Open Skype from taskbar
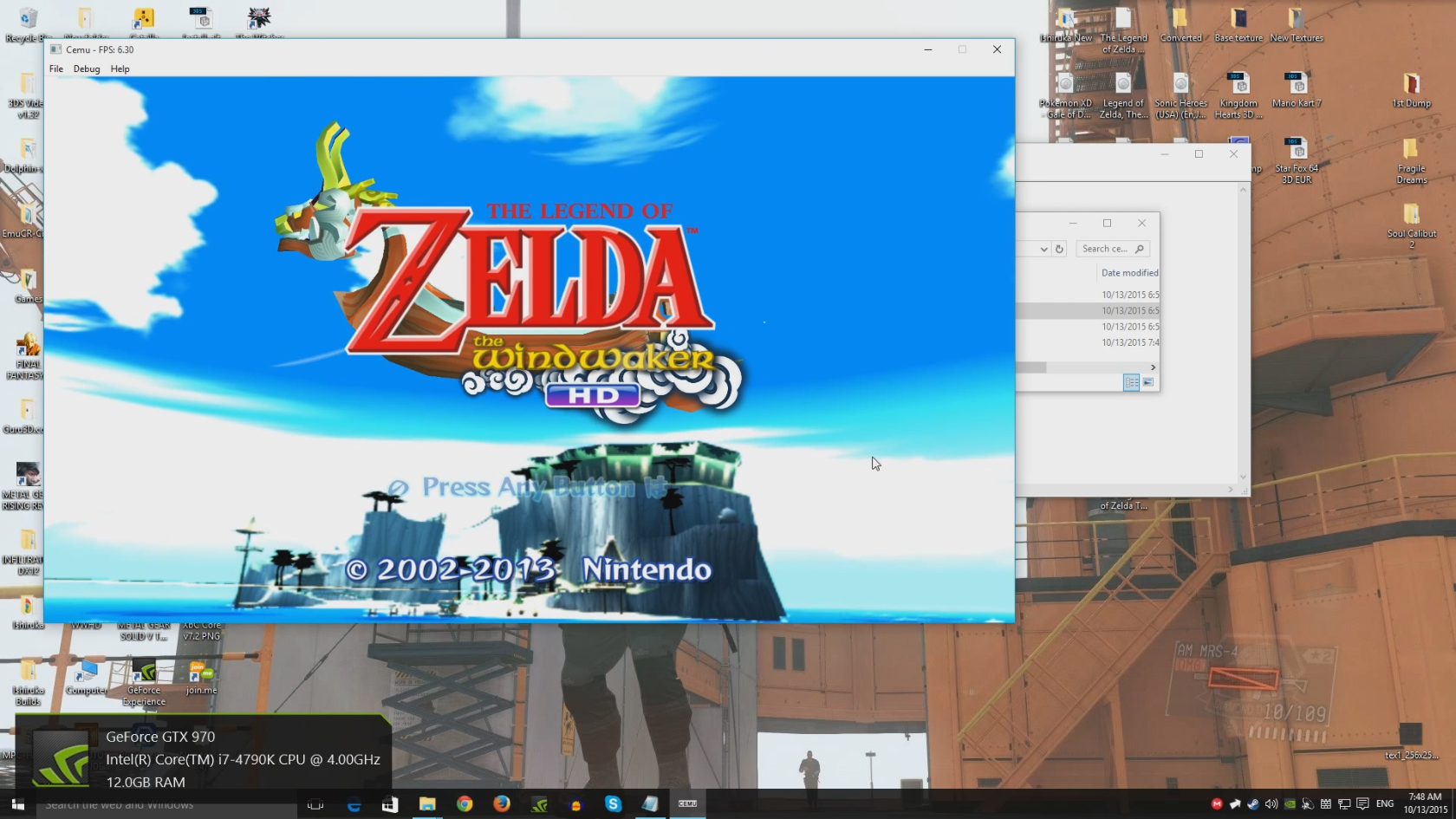The image size is (1456, 819). (613, 804)
